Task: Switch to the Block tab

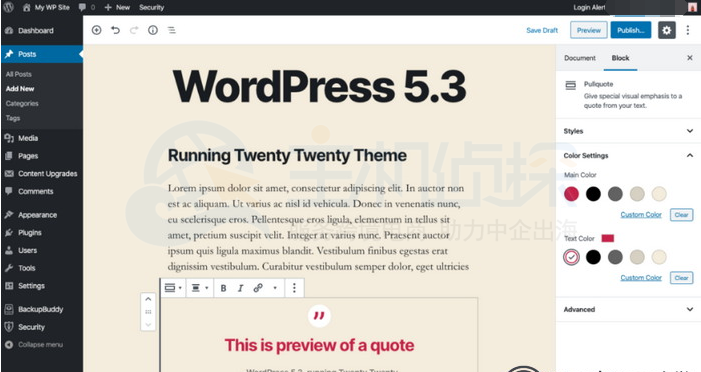Action: [x=620, y=58]
